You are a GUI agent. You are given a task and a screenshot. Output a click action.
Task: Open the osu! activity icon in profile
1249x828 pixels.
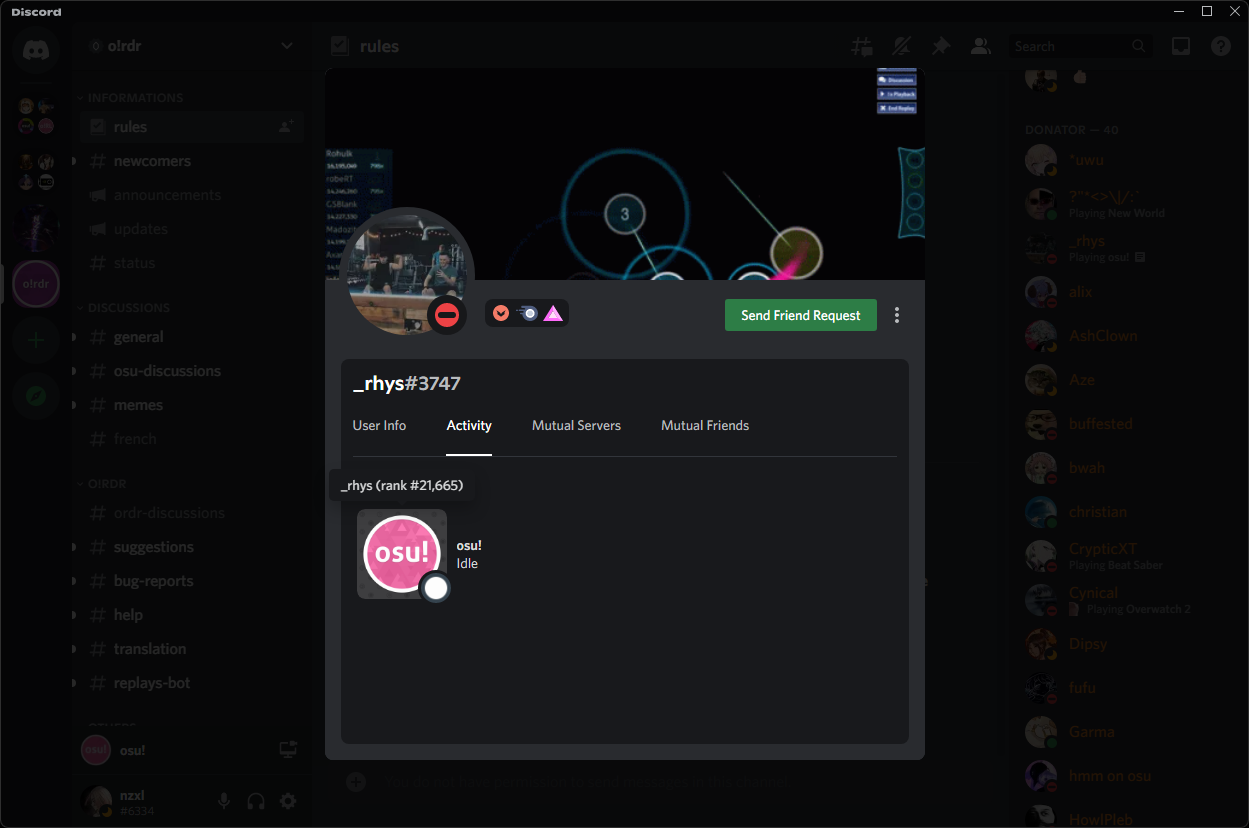click(x=402, y=552)
